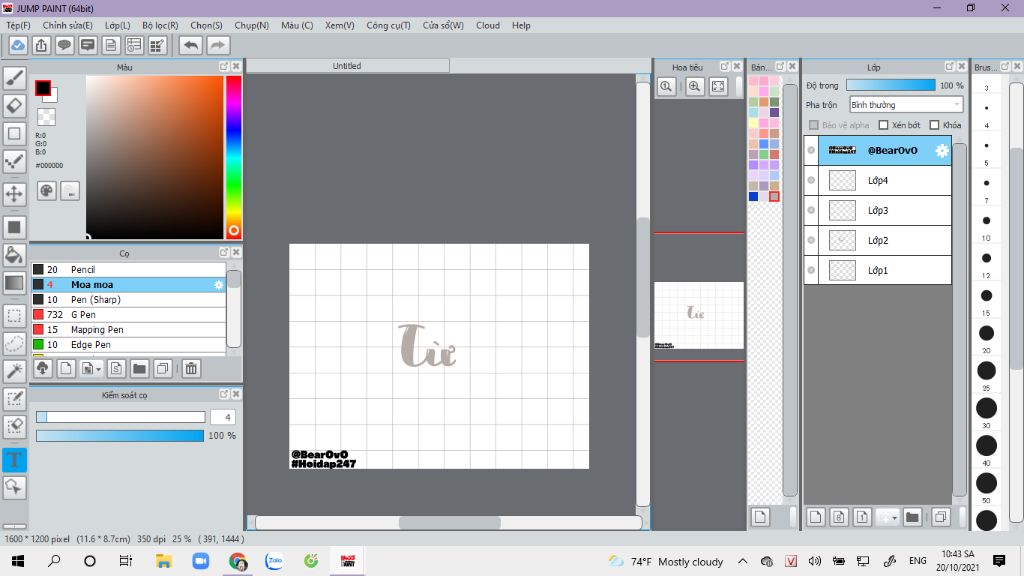Close the Màu color panel
The image size is (1024, 576).
(236, 67)
